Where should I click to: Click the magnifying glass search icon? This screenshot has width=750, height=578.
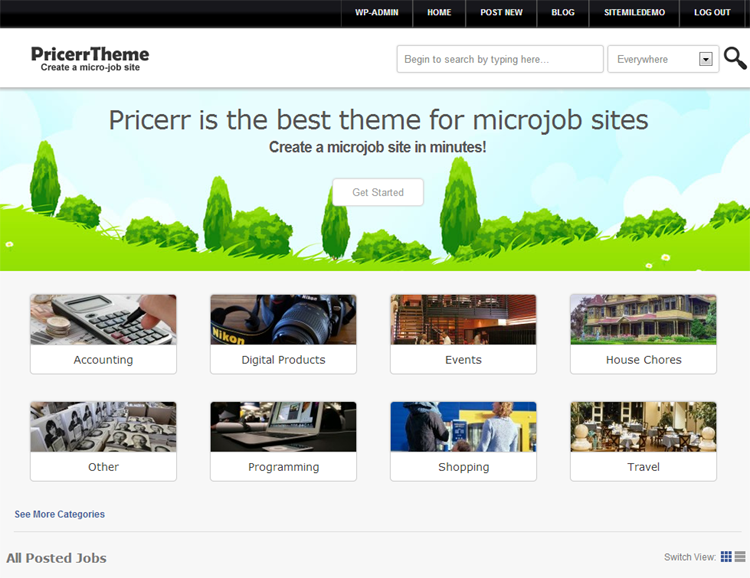pos(735,58)
